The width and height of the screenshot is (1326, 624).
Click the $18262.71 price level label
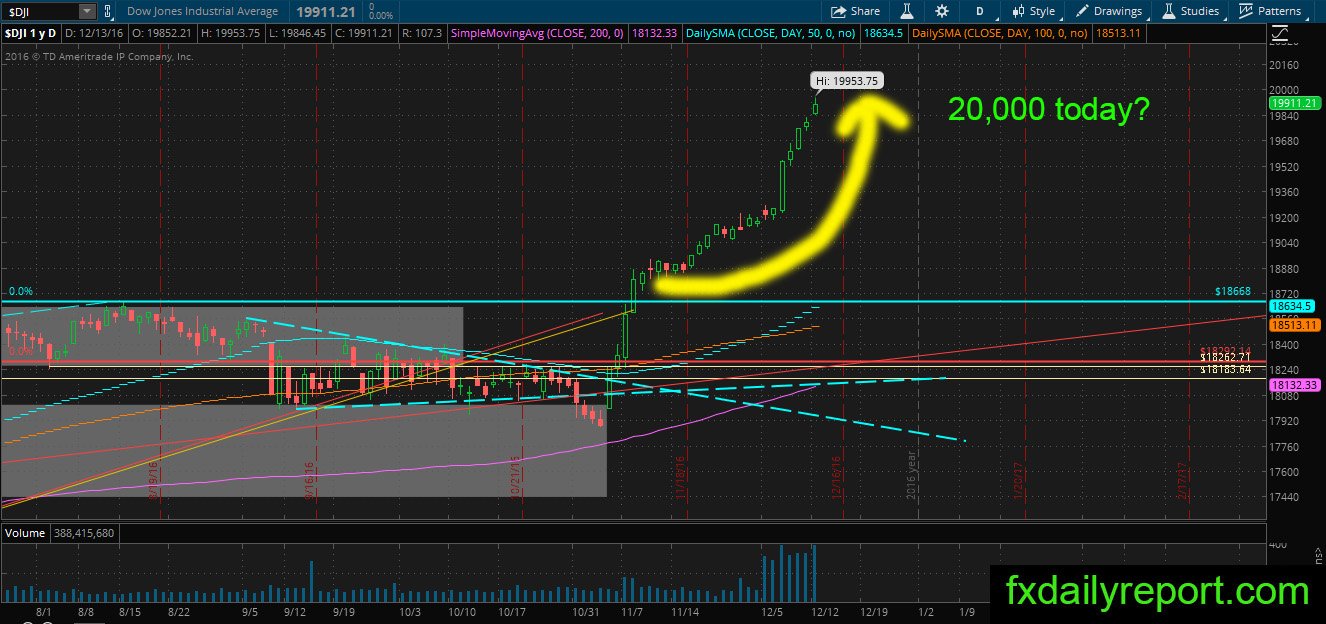tap(1225, 357)
